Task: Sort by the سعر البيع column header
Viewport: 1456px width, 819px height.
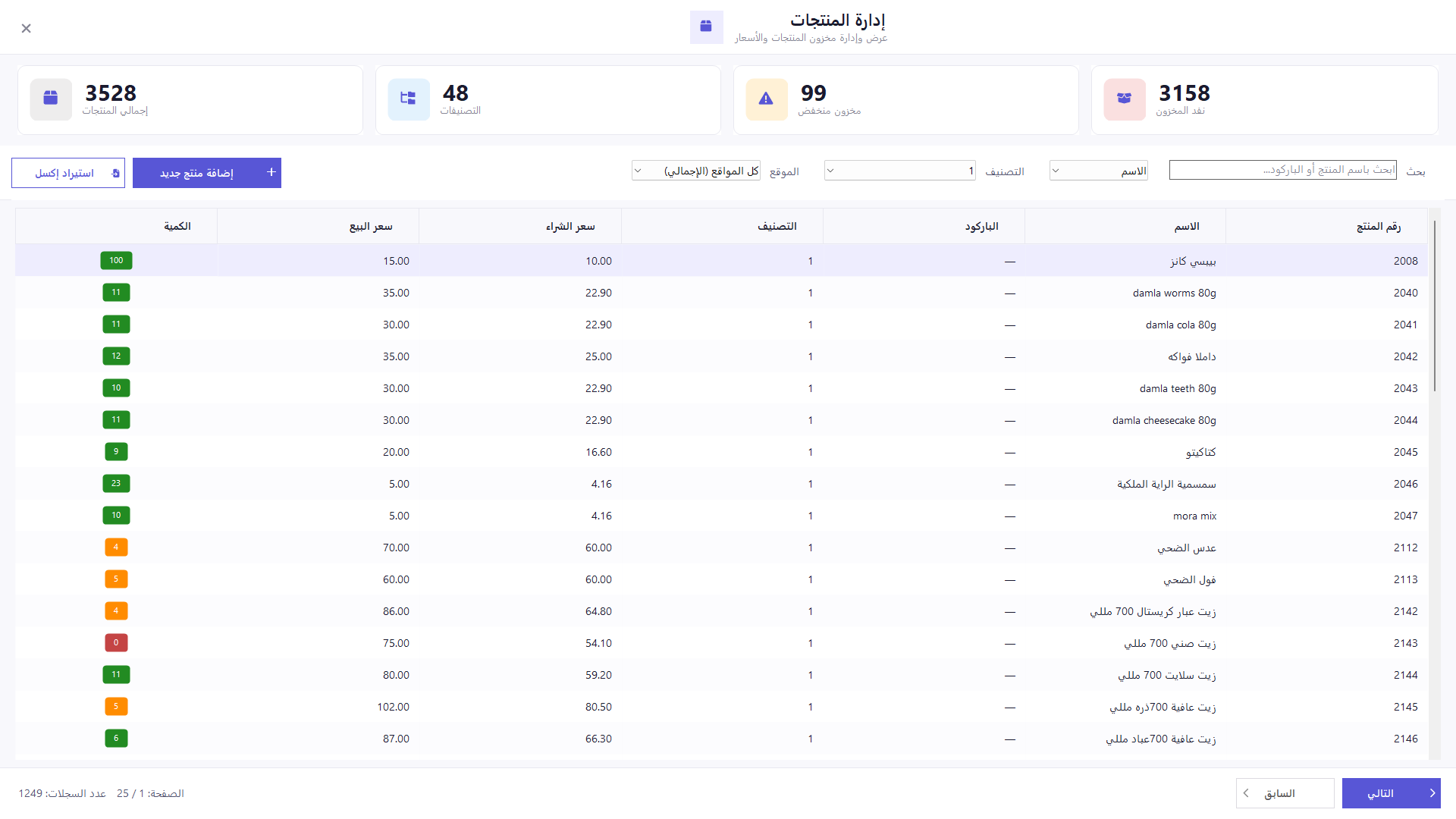Action: click(x=371, y=226)
